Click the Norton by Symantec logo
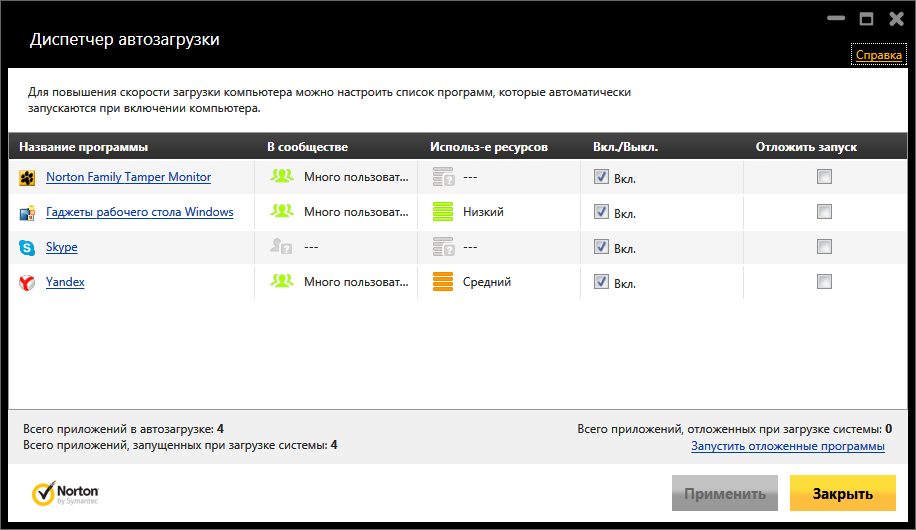Image resolution: width=916 pixels, height=530 pixels. [x=66, y=494]
